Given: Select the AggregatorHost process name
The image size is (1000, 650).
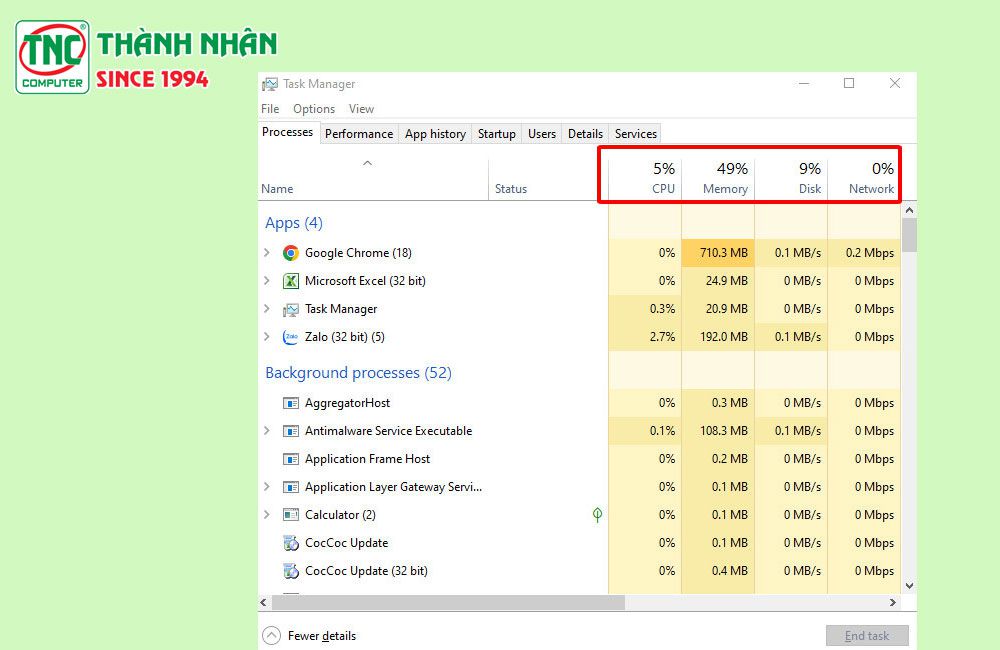Looking at the screenshot, I should [348, 403].
